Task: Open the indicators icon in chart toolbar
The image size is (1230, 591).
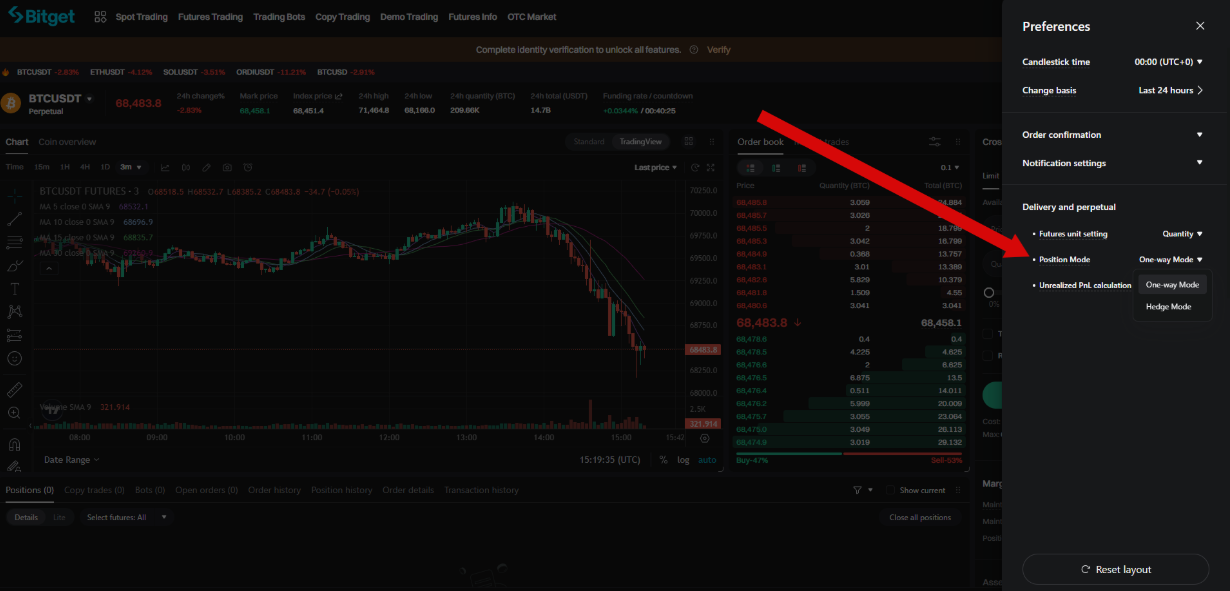Action: 186,167
